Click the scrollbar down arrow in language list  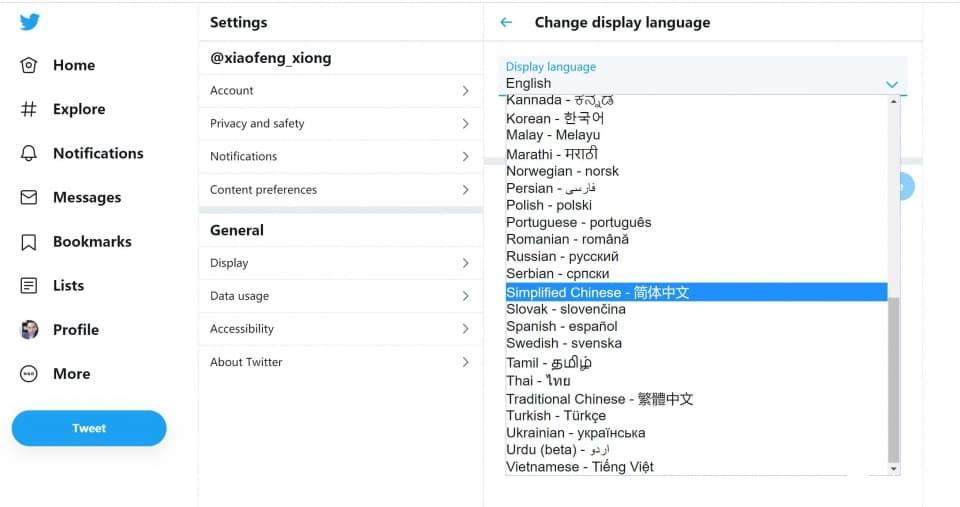click(x=894, y=469)
